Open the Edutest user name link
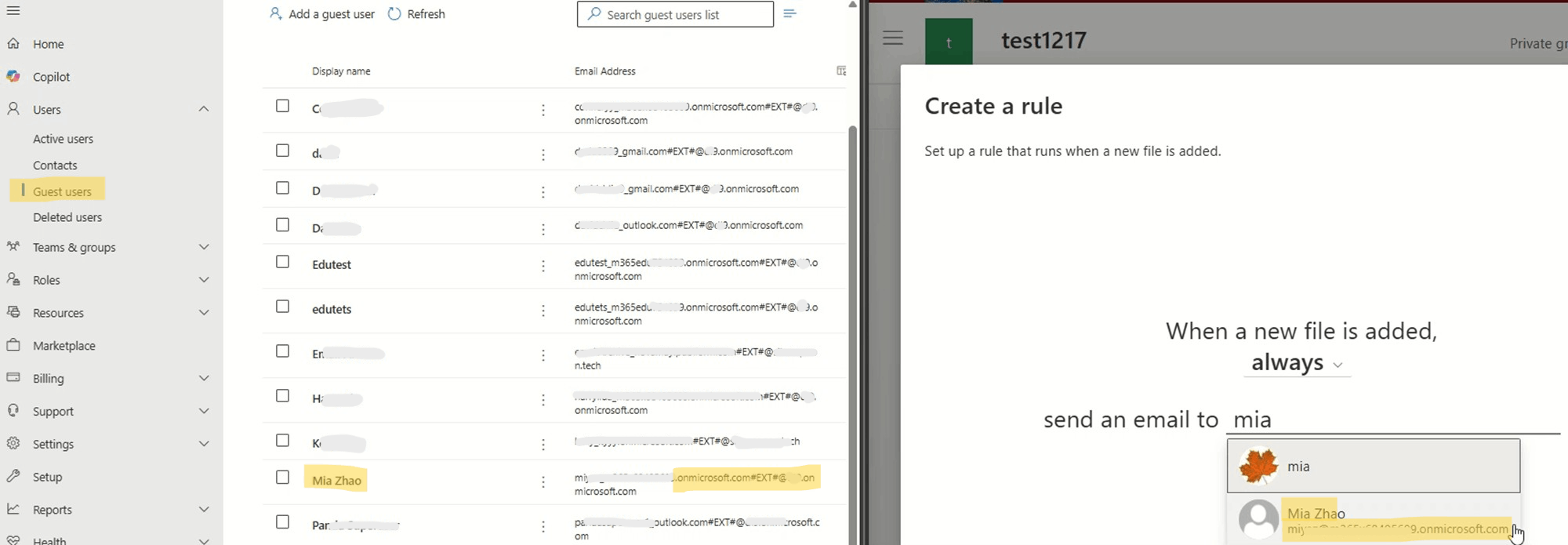The image size is (1568, 545). 332,265
